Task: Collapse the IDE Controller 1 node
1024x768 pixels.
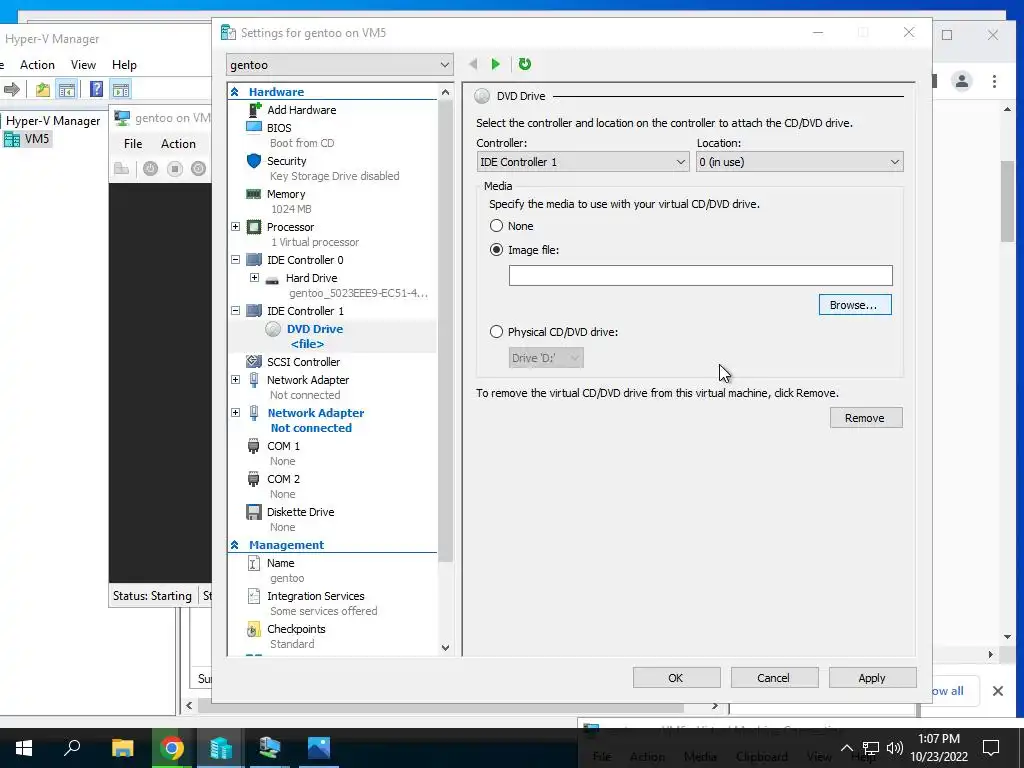Action: 236,310
